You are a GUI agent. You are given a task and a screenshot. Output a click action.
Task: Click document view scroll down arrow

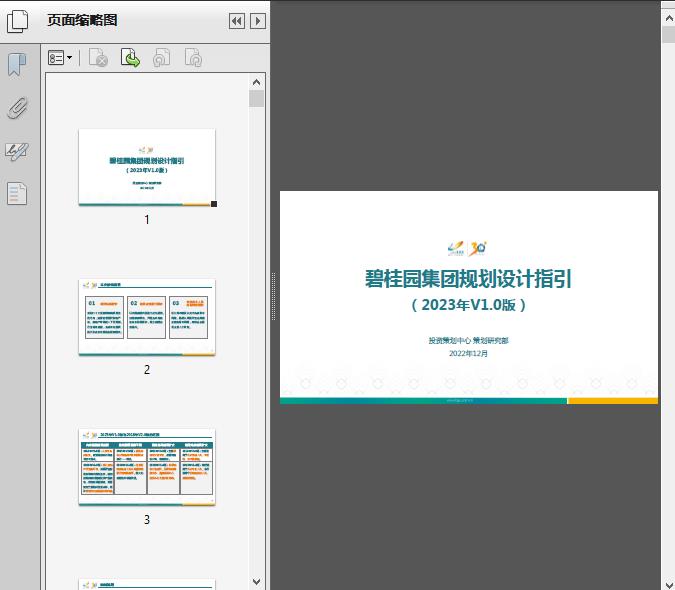point(669,584)
